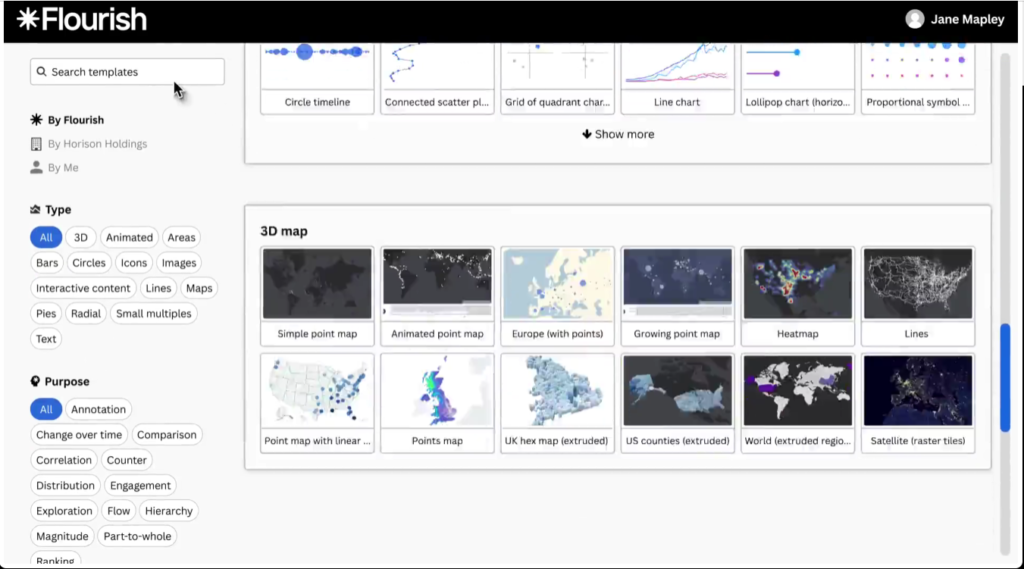
Task: Toggle the Magnitude purpose filter
Action: [x=62, y=536]
